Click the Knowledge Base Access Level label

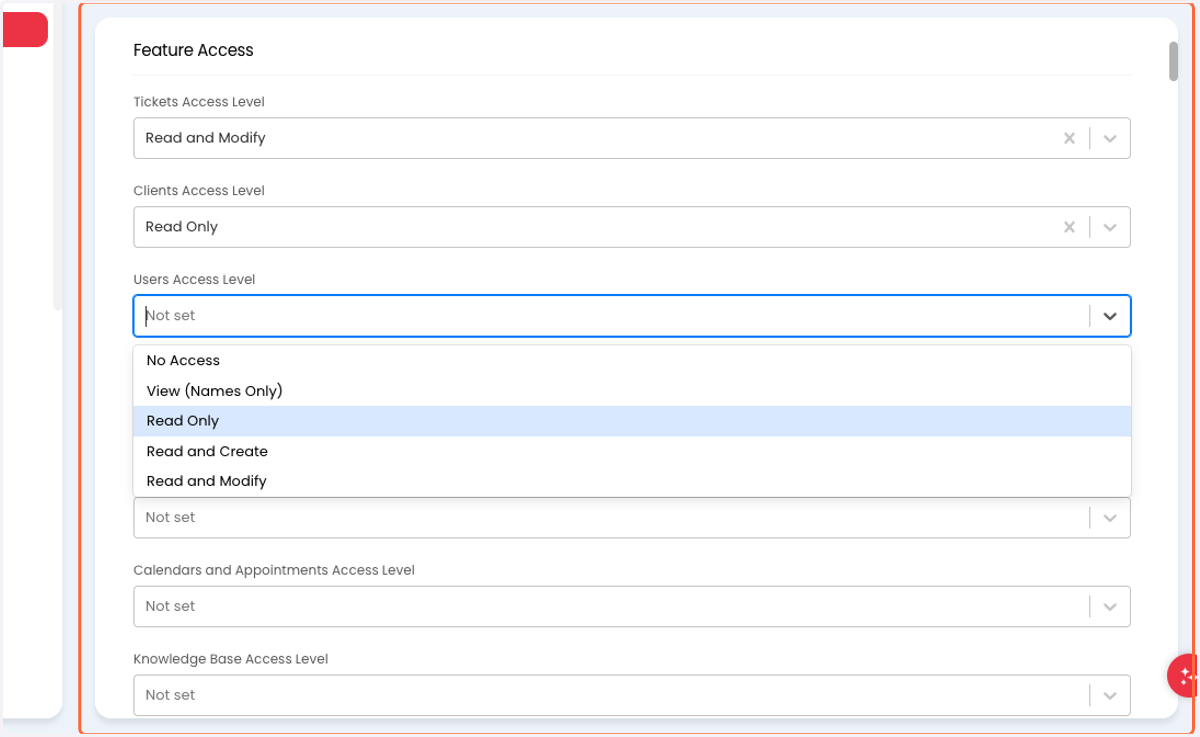(x=231, y=660)
